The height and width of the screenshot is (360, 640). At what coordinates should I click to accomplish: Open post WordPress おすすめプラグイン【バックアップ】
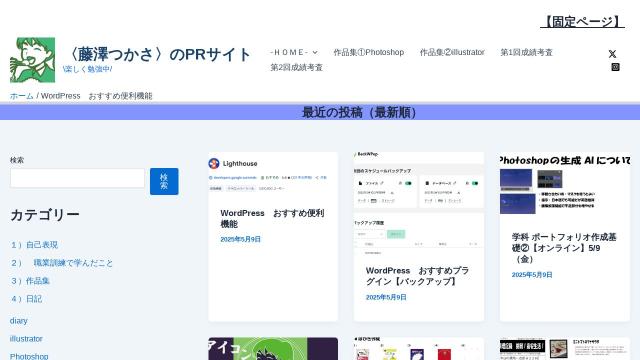[x=418, y=276]
